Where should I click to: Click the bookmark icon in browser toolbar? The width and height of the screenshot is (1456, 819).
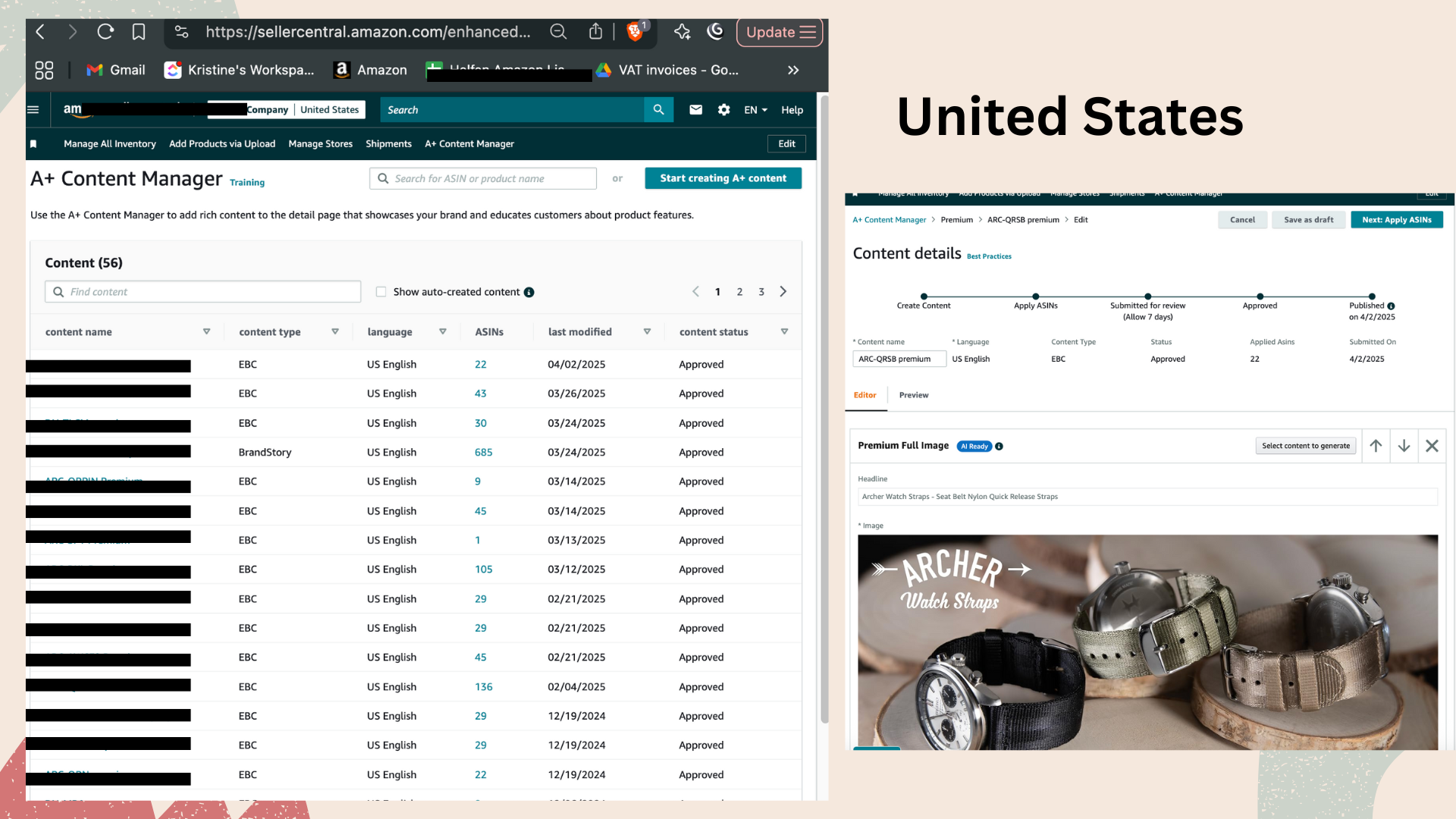point(139,32)
